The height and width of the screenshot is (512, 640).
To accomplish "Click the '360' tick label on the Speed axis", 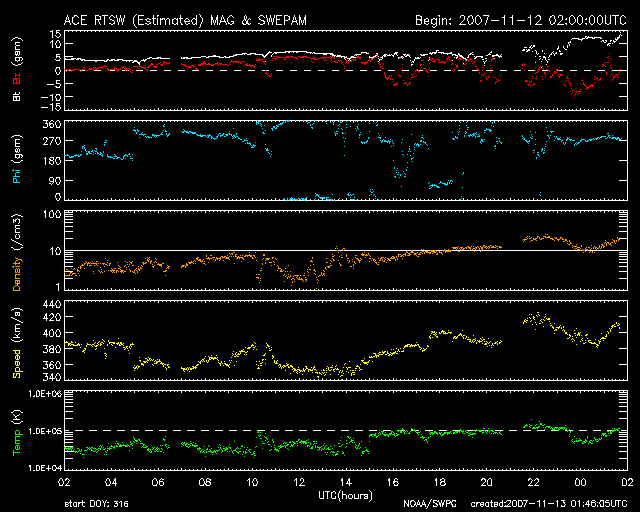I will (x=52, y=365).
